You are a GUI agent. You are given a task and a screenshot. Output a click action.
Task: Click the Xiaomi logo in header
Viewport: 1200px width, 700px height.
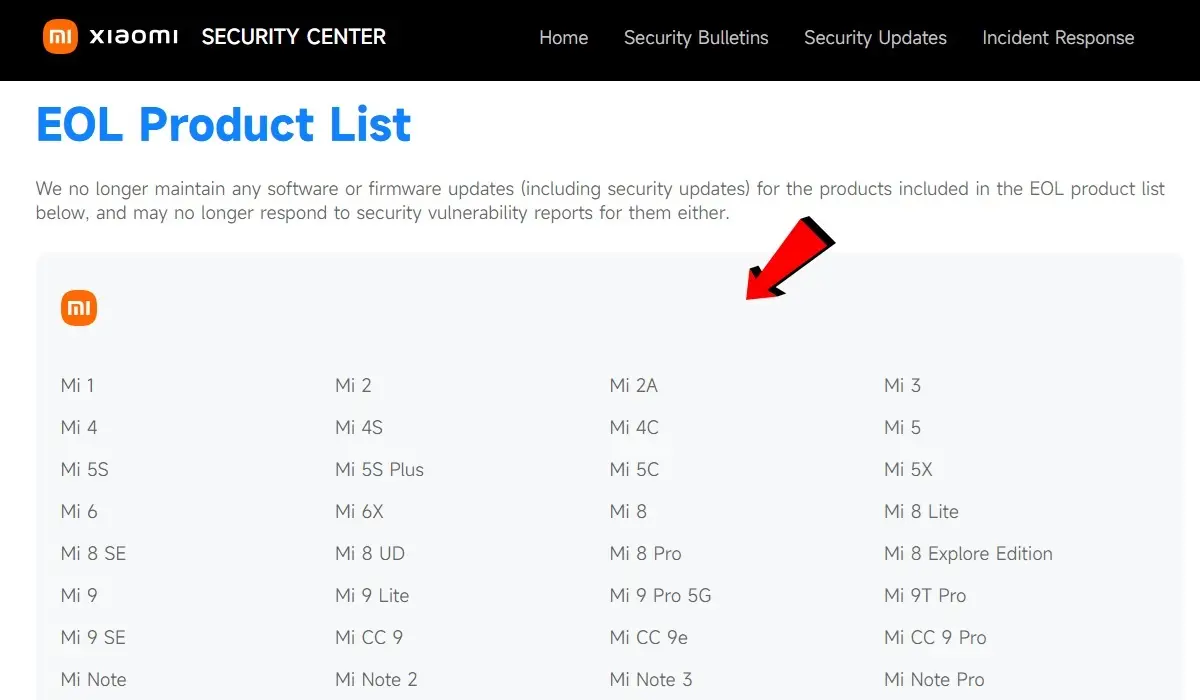coord(110,37)
